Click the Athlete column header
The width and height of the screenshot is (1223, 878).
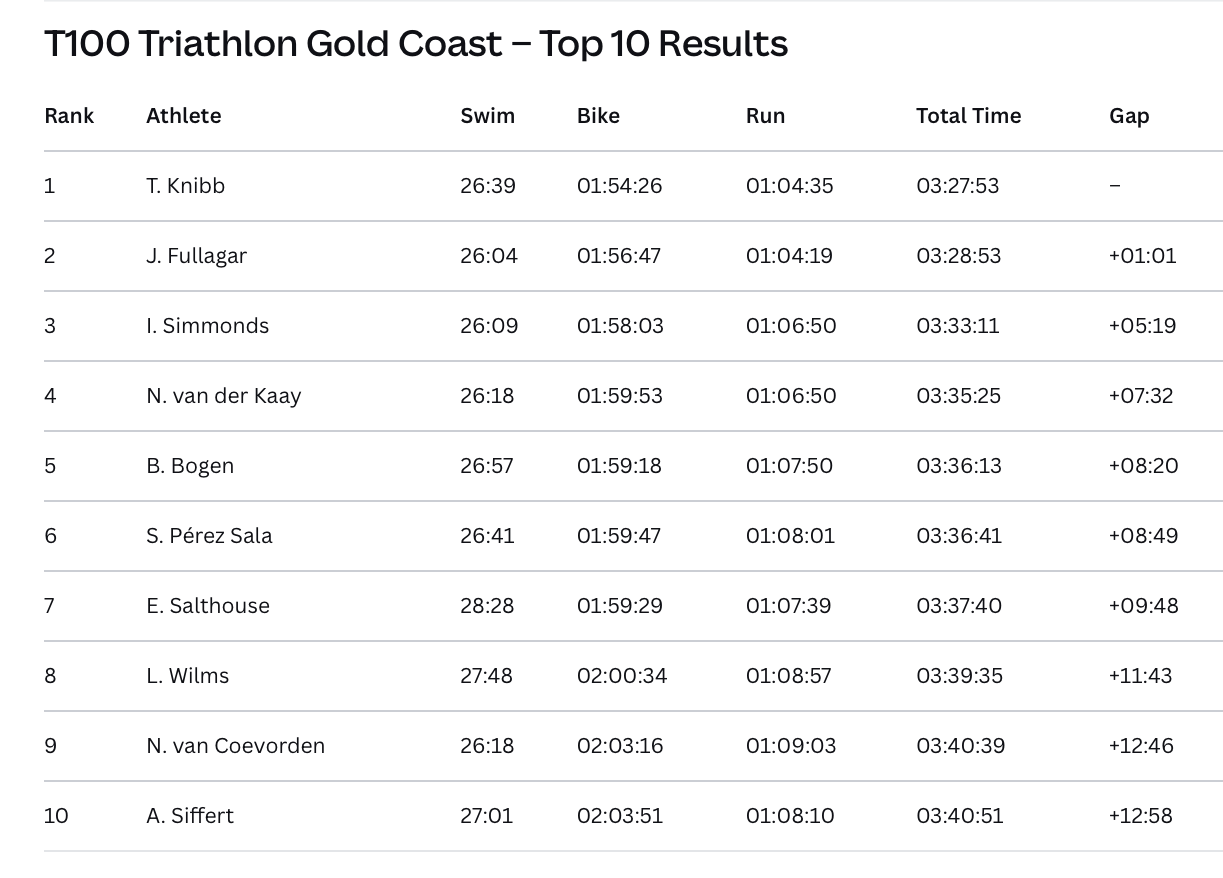click(x=184, y=116)
